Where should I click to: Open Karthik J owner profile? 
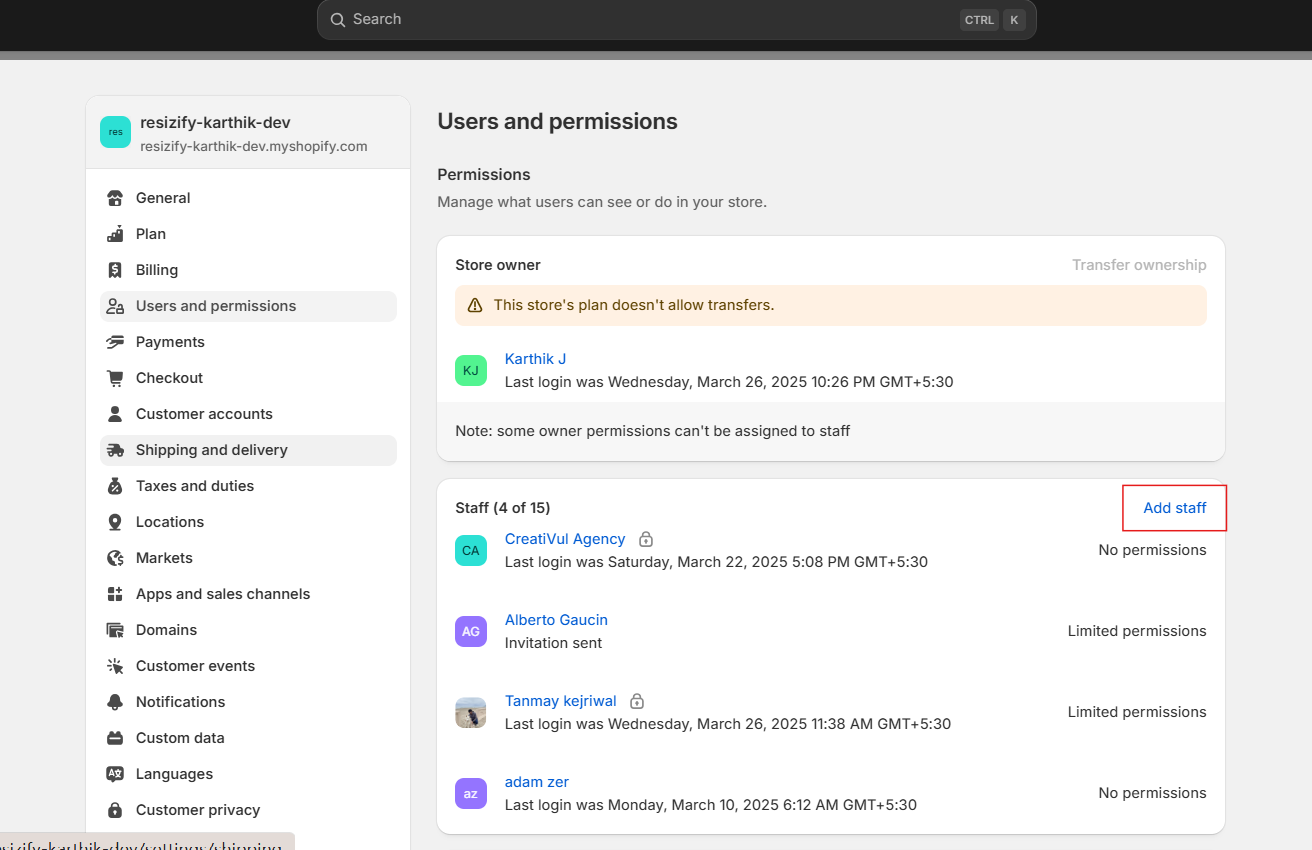point(535,359)
